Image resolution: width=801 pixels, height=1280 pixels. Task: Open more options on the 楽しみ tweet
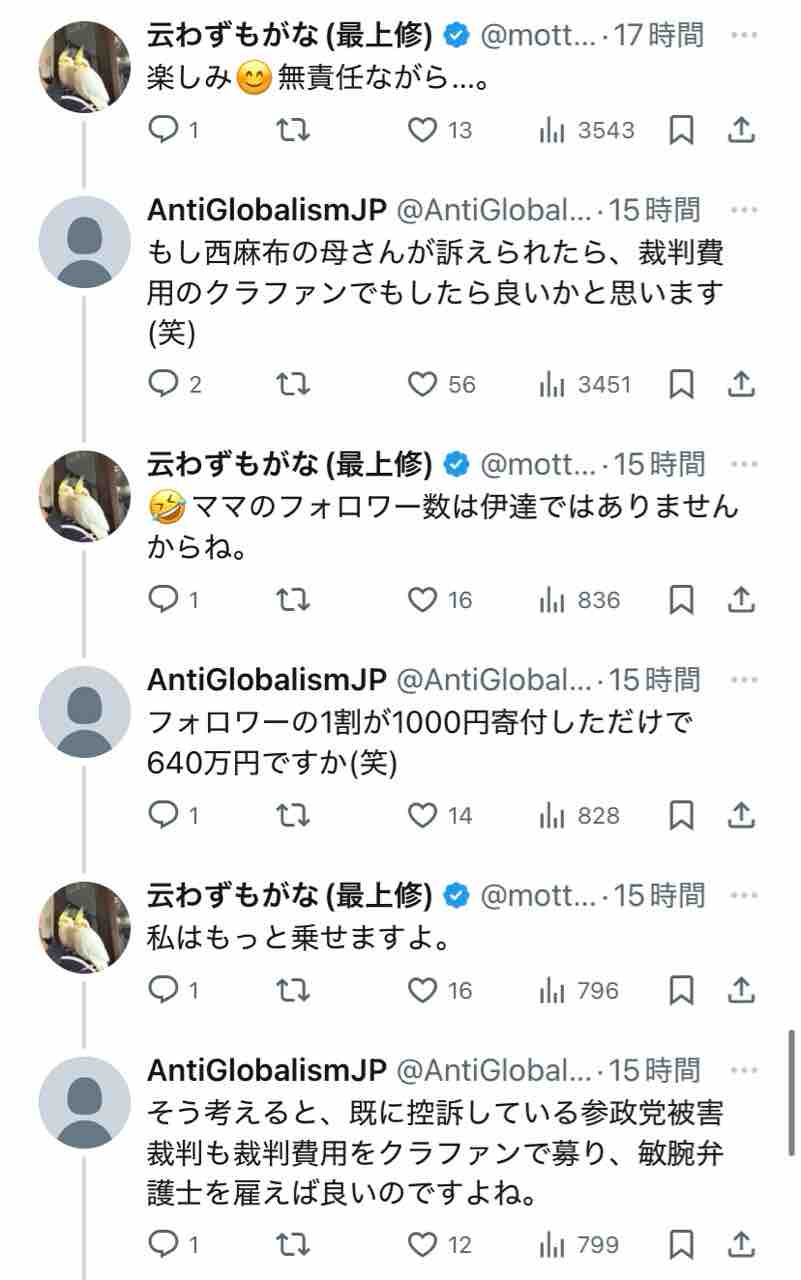pos(745,36)
